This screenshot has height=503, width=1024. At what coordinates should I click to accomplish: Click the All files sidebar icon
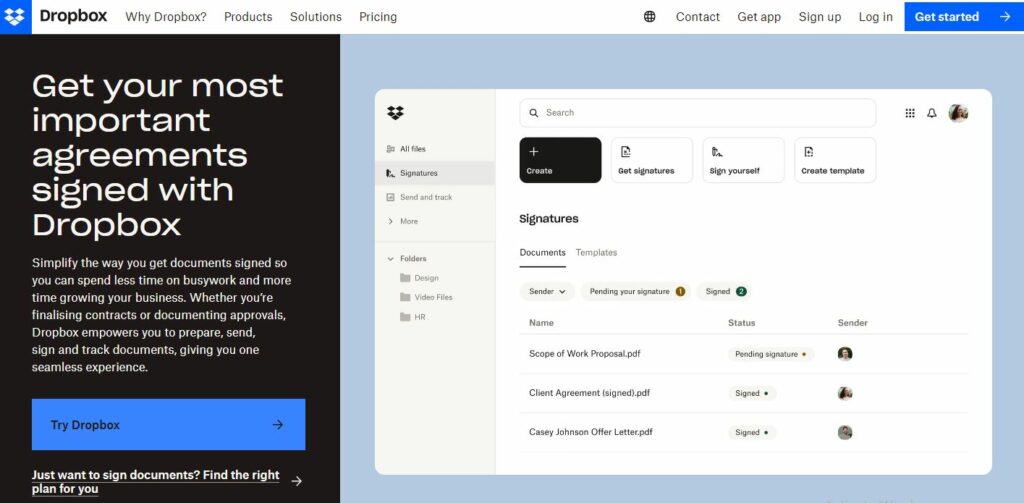tap(391, 149)
